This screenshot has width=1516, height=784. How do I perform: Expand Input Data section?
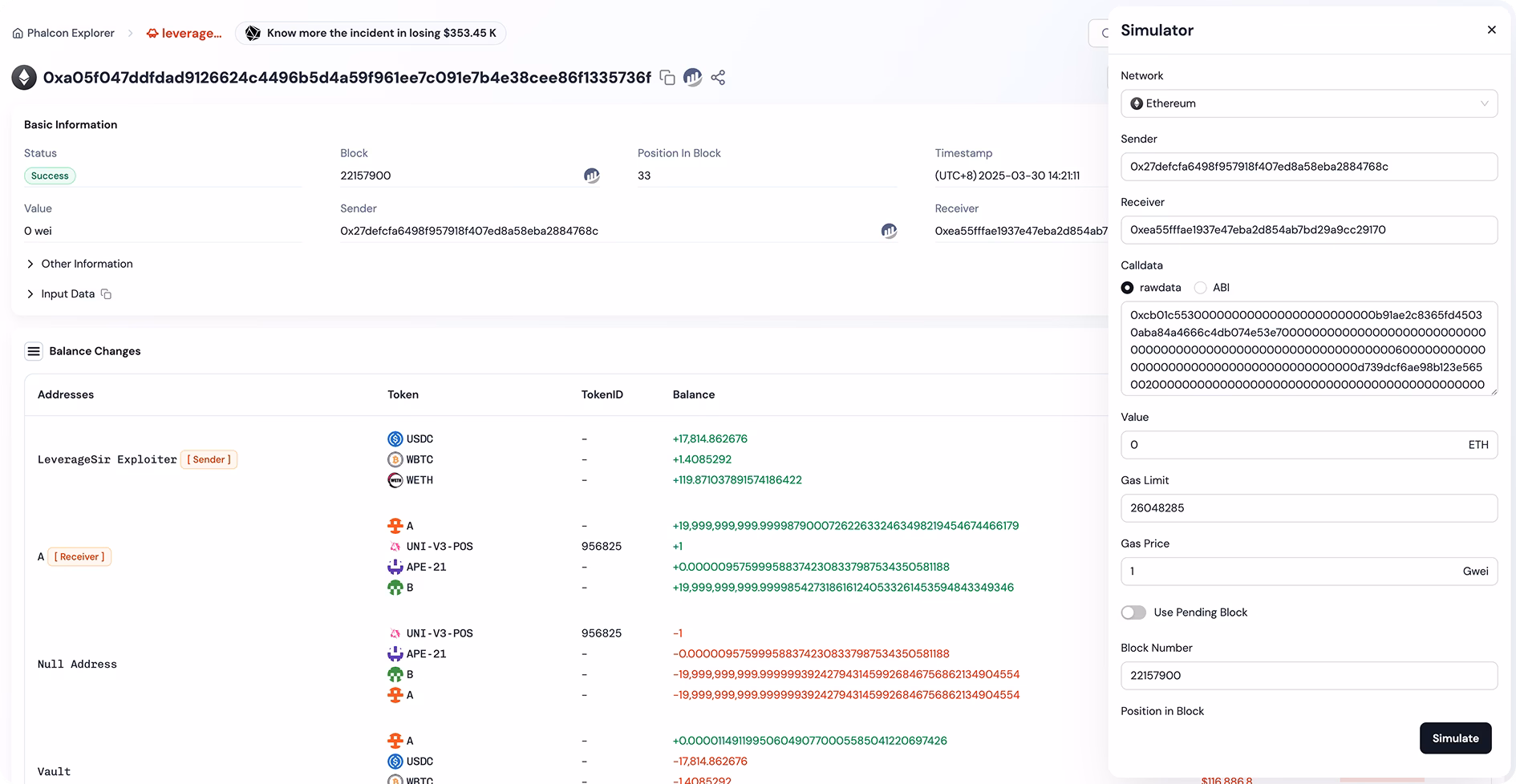(60, 294)
